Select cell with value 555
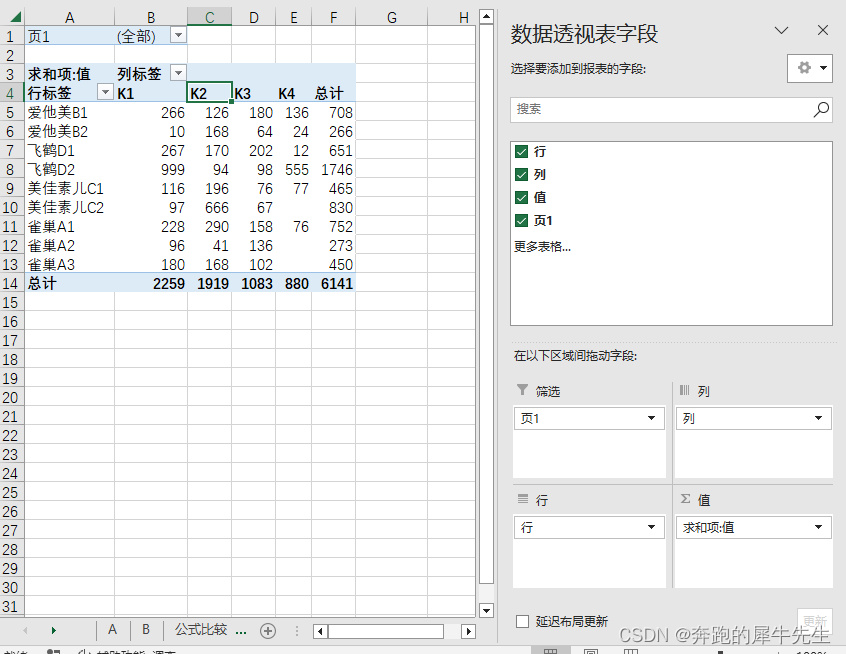The width and height of the screenshot is (846, 654). tap(294, 169)
